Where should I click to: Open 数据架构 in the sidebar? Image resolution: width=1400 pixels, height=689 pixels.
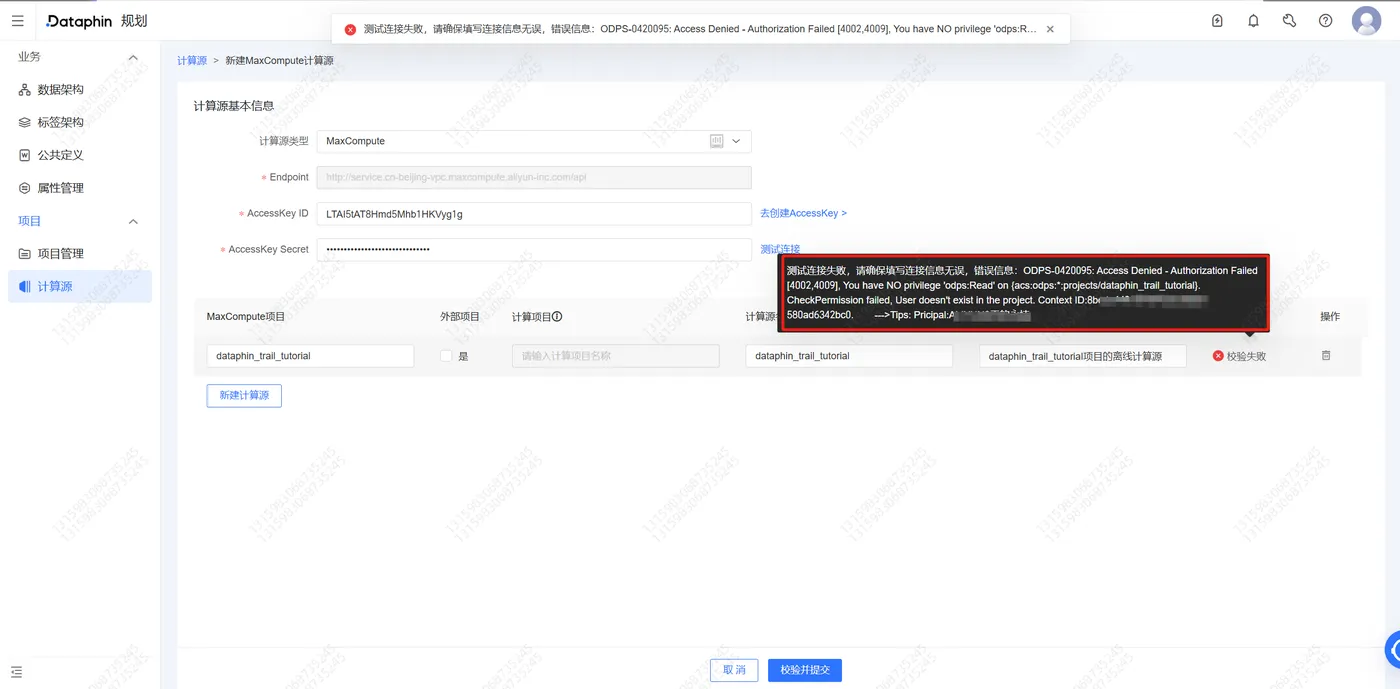click(80, 90)
